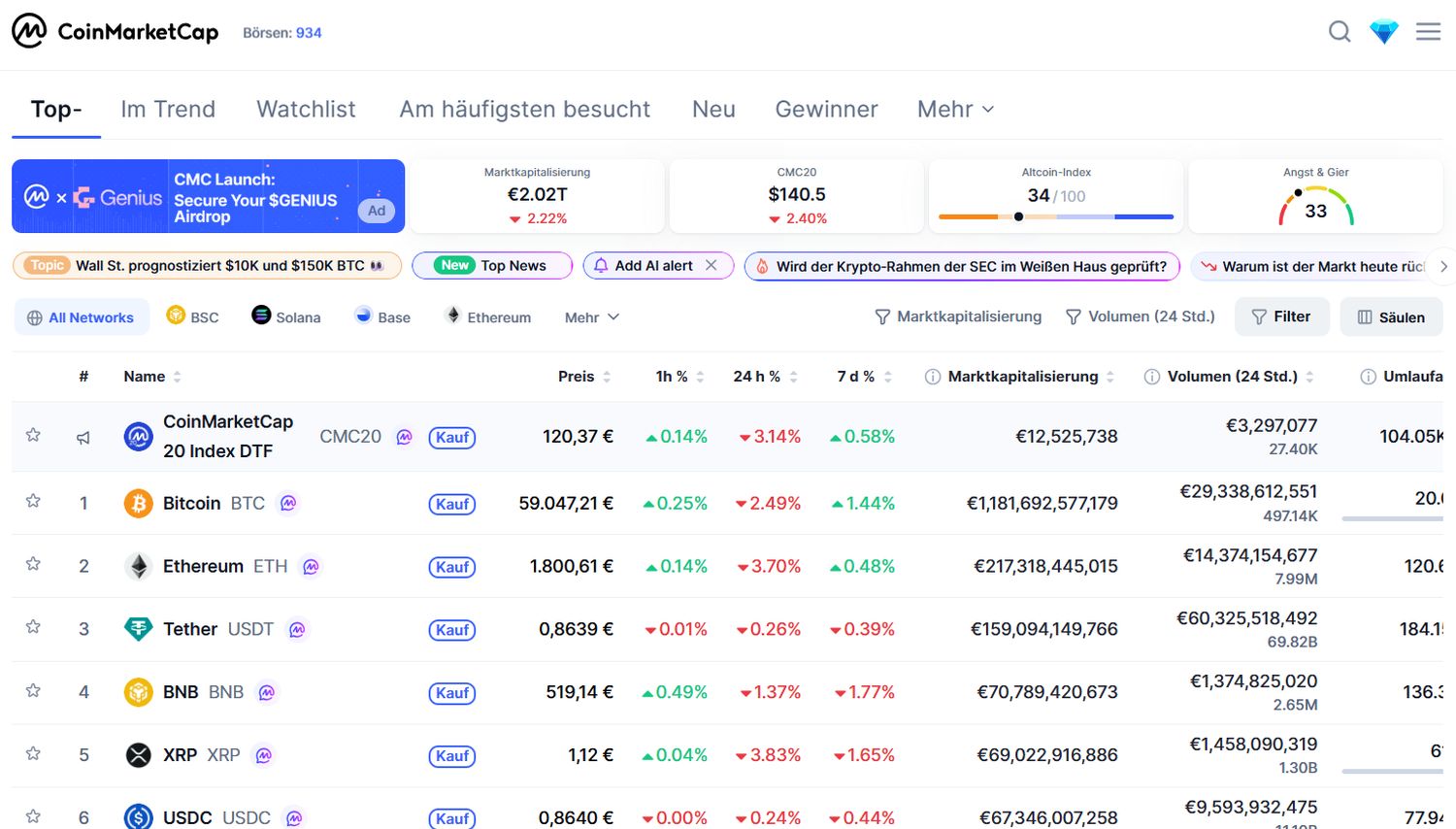Click the Base network filter icon
This screenshot has height=829, width=1456.
(363, 315)
